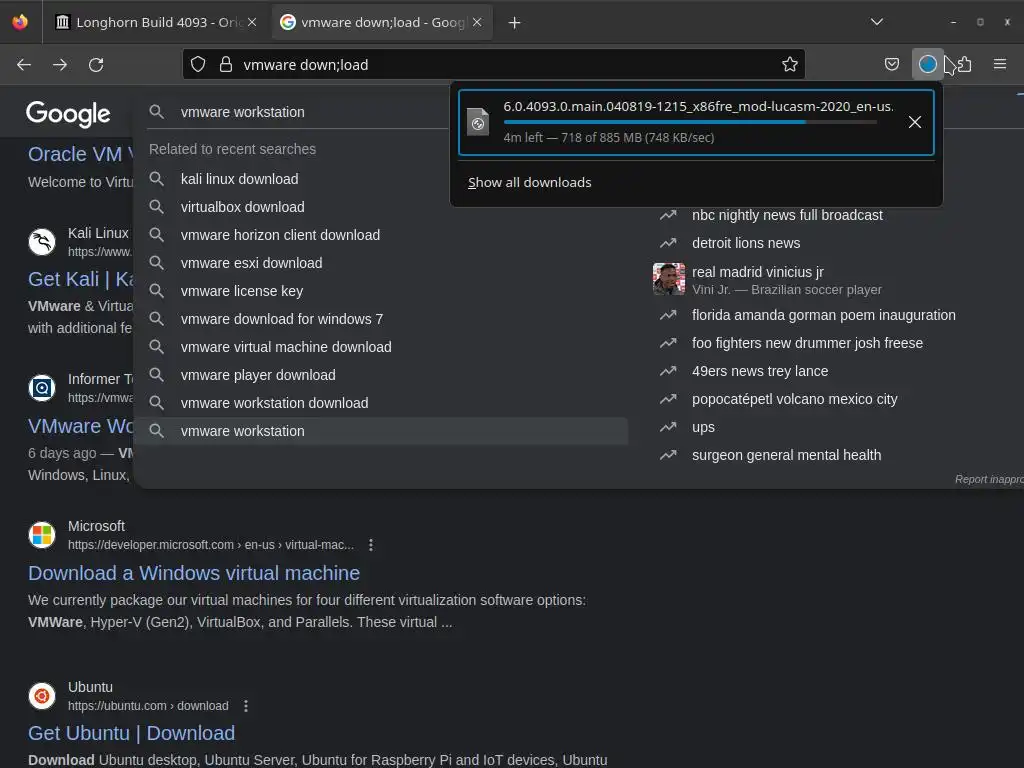The image size is (1024, 768).
Task: Open the Oracle VM result link
Action: tap(80, 154)
